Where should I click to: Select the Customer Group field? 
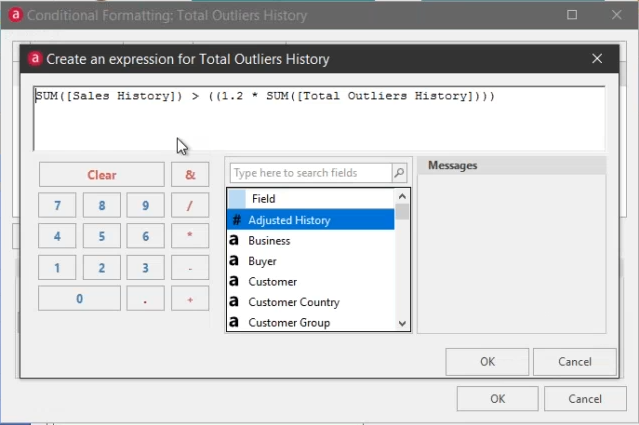(311, 322)
